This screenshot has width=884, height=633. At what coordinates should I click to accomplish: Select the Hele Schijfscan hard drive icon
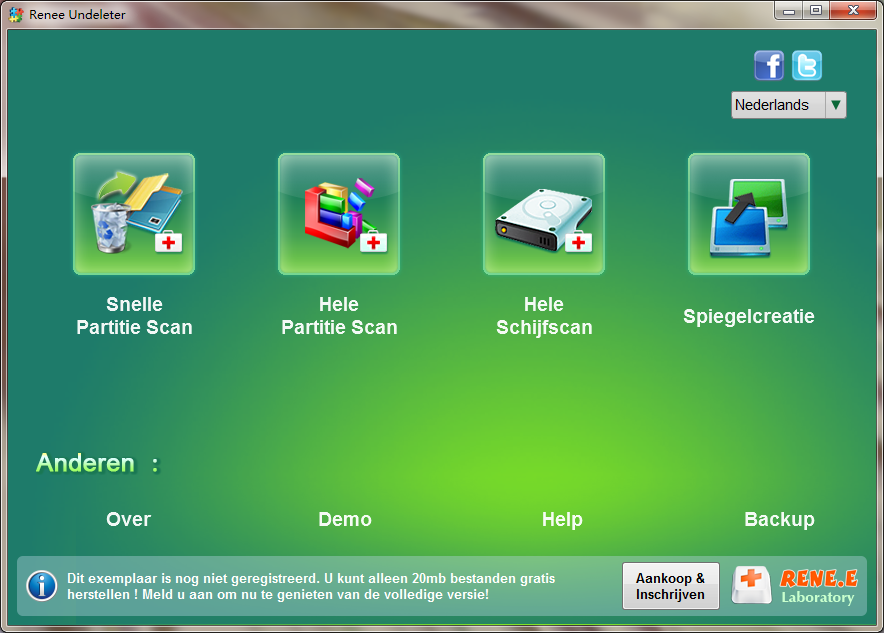coord(544,214)
